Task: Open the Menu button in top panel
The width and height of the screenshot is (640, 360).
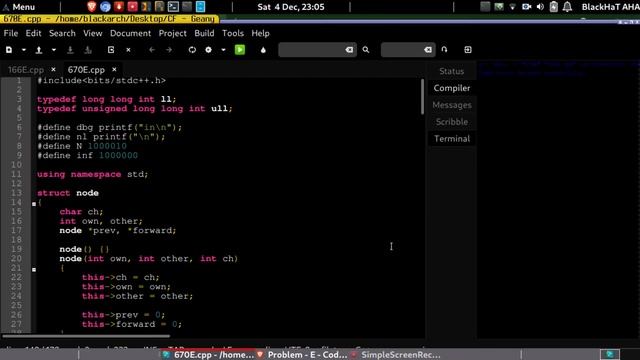Action: tap(19, 7)
